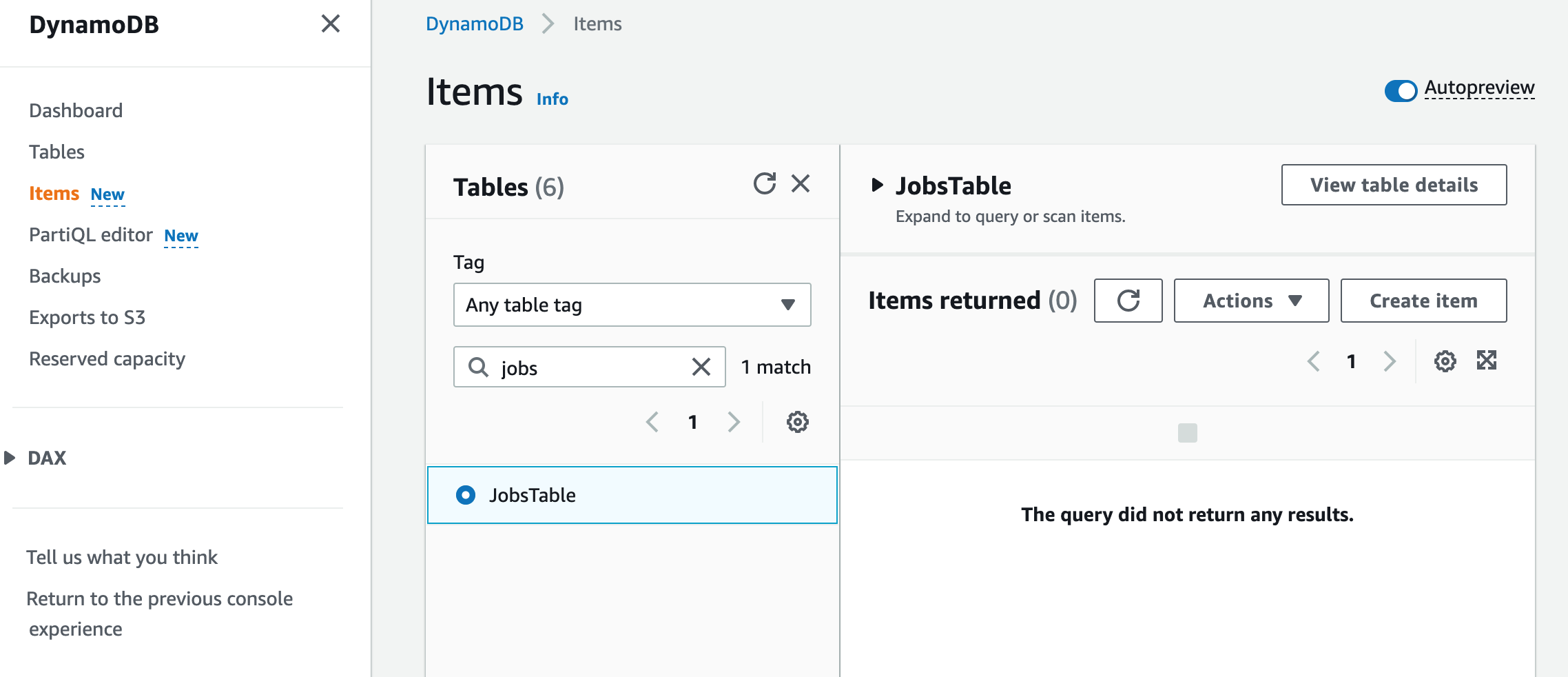Navigate to Backups in sidebar
This screenshot has height=677, width=1568.
click(64, 276)
